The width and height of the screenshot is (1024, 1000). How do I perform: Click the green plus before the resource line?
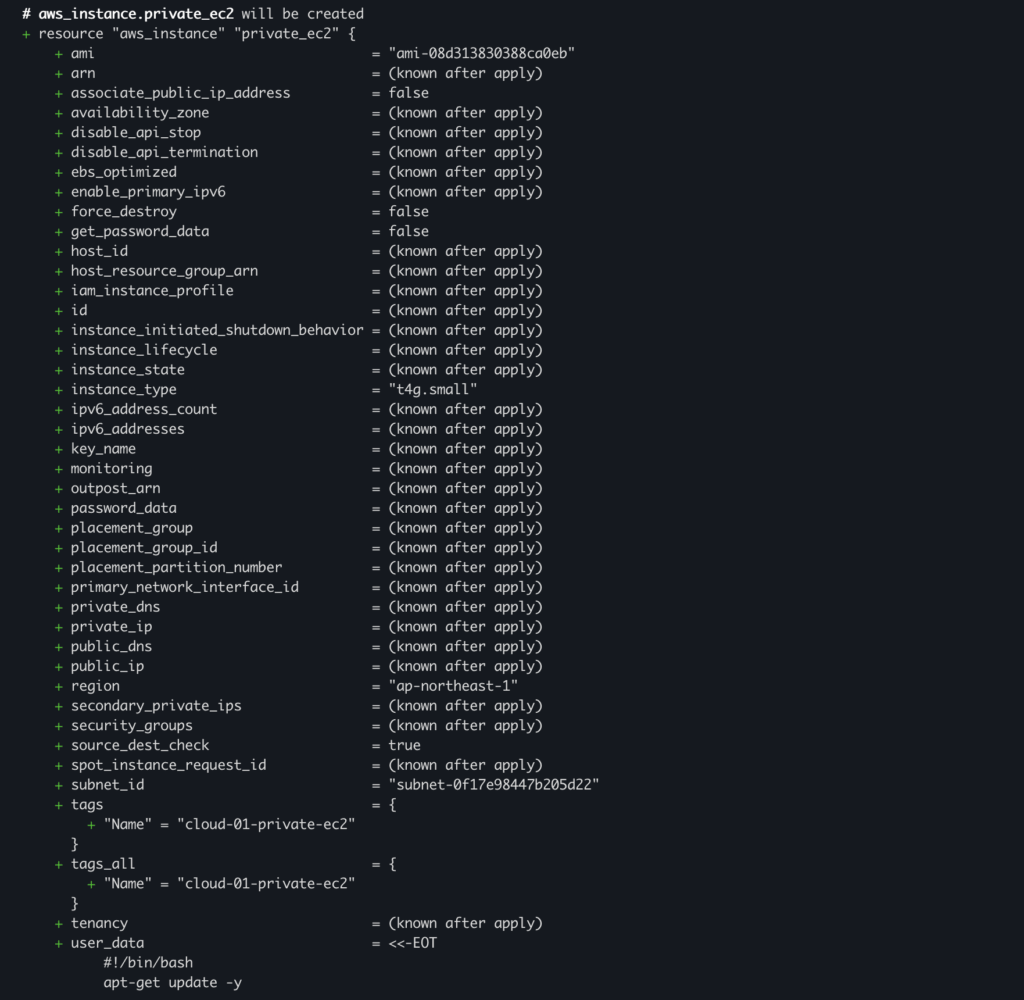[x=26, y=34]
